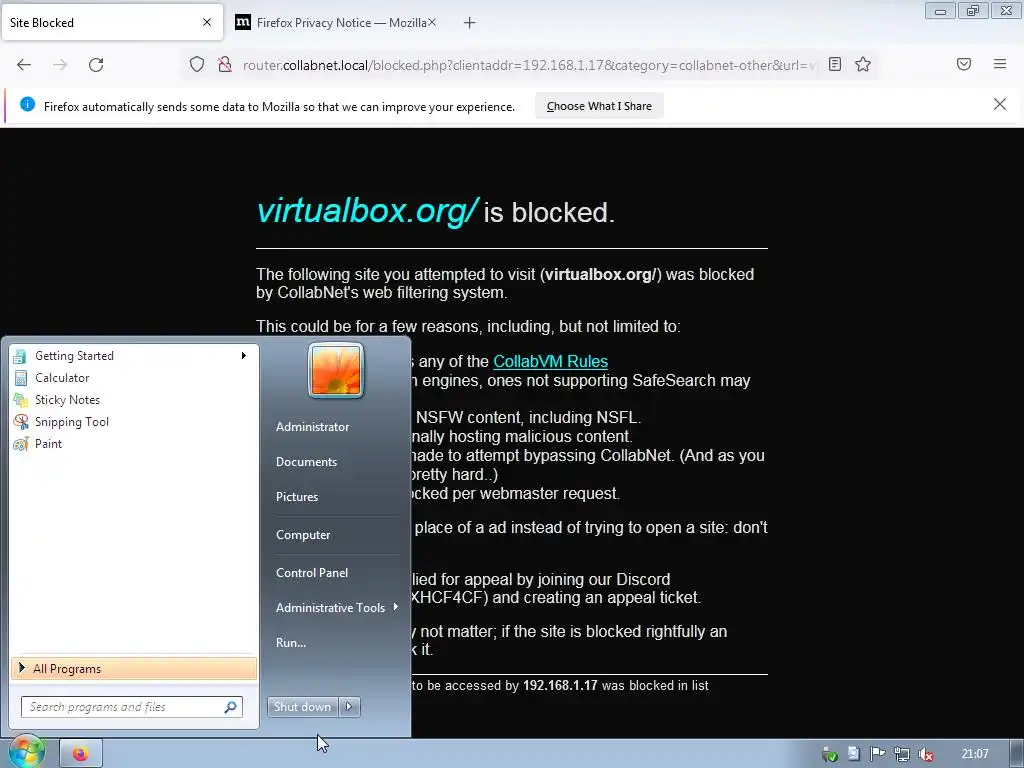
Task: Close the Site Blocked tab
Action: pyautogui.click(x=207, y=22)
